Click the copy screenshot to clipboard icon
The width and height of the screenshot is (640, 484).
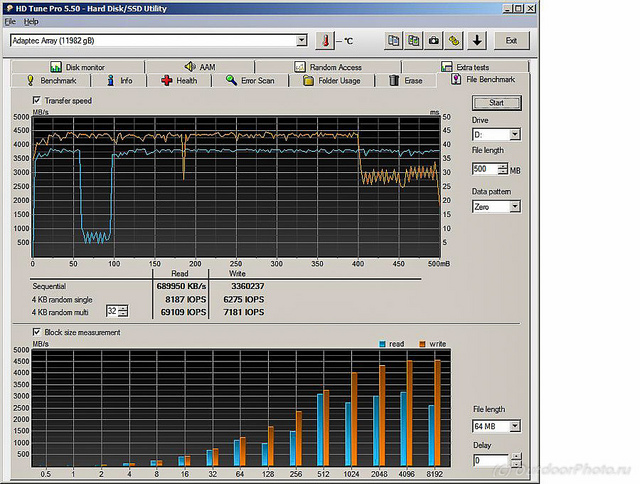tap(413, 41)
